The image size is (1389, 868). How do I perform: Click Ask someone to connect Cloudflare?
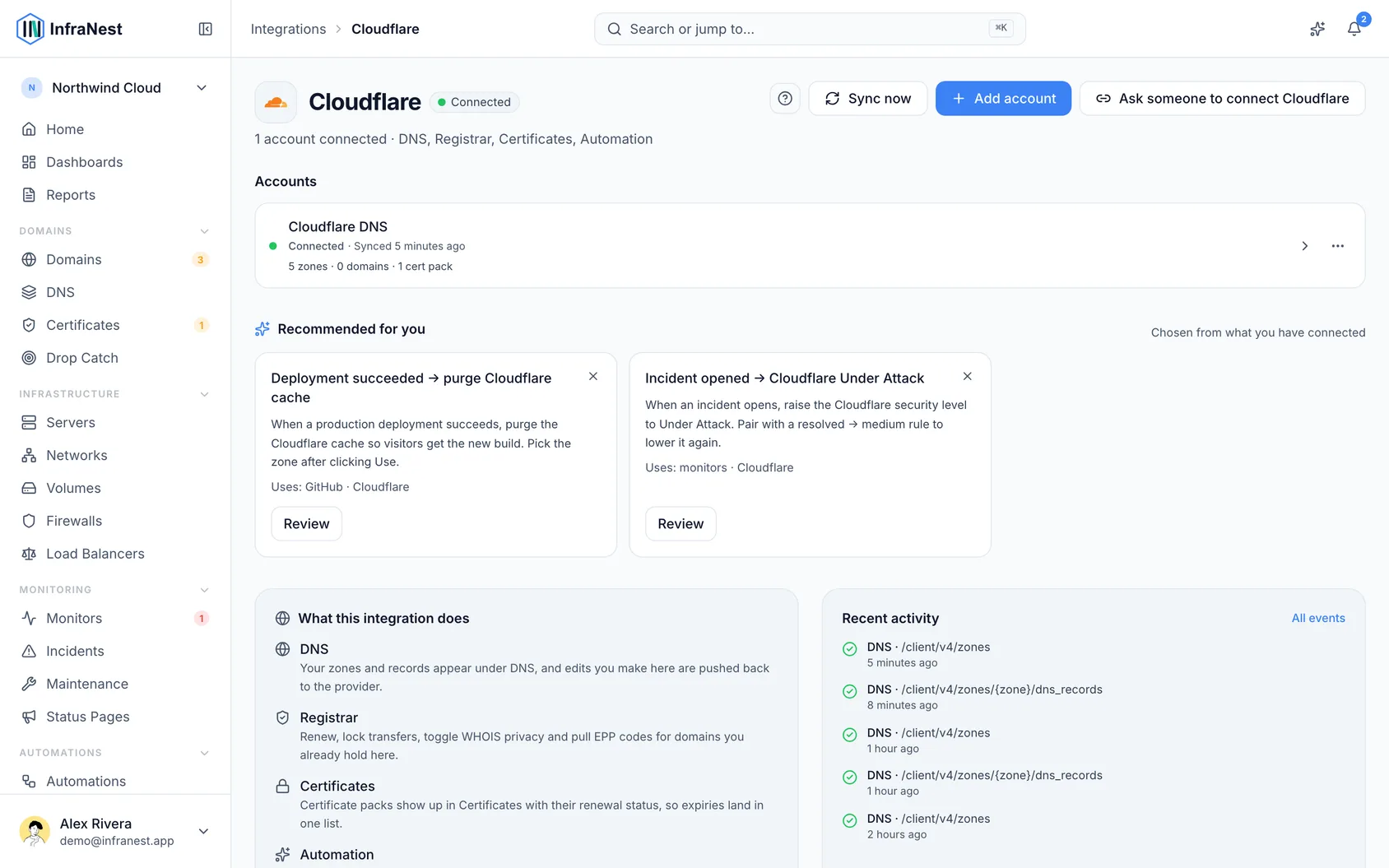click(1222, 99)
